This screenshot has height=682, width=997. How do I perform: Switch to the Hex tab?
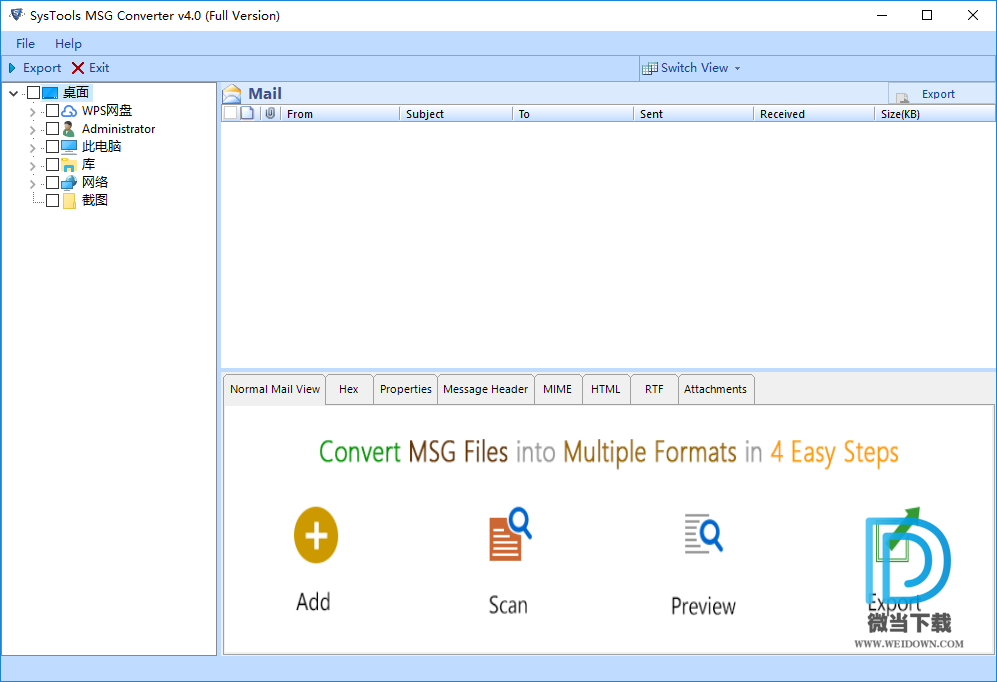click(348, 389)
